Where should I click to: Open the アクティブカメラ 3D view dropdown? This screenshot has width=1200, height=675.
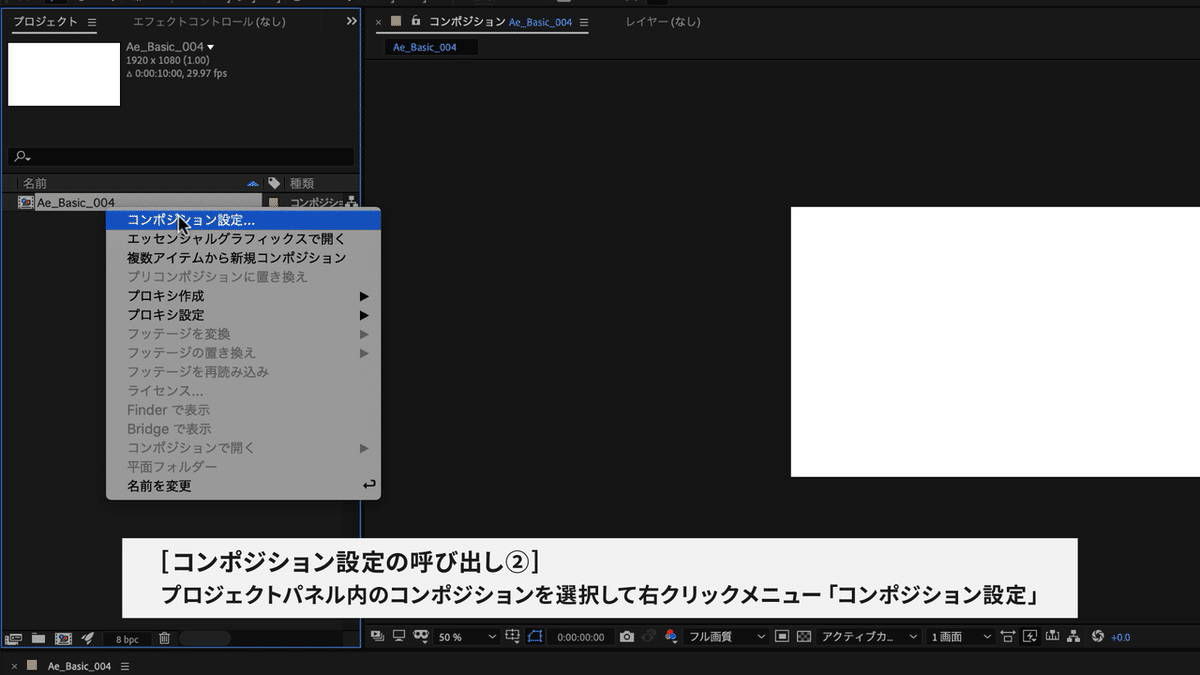click(870, 637)
